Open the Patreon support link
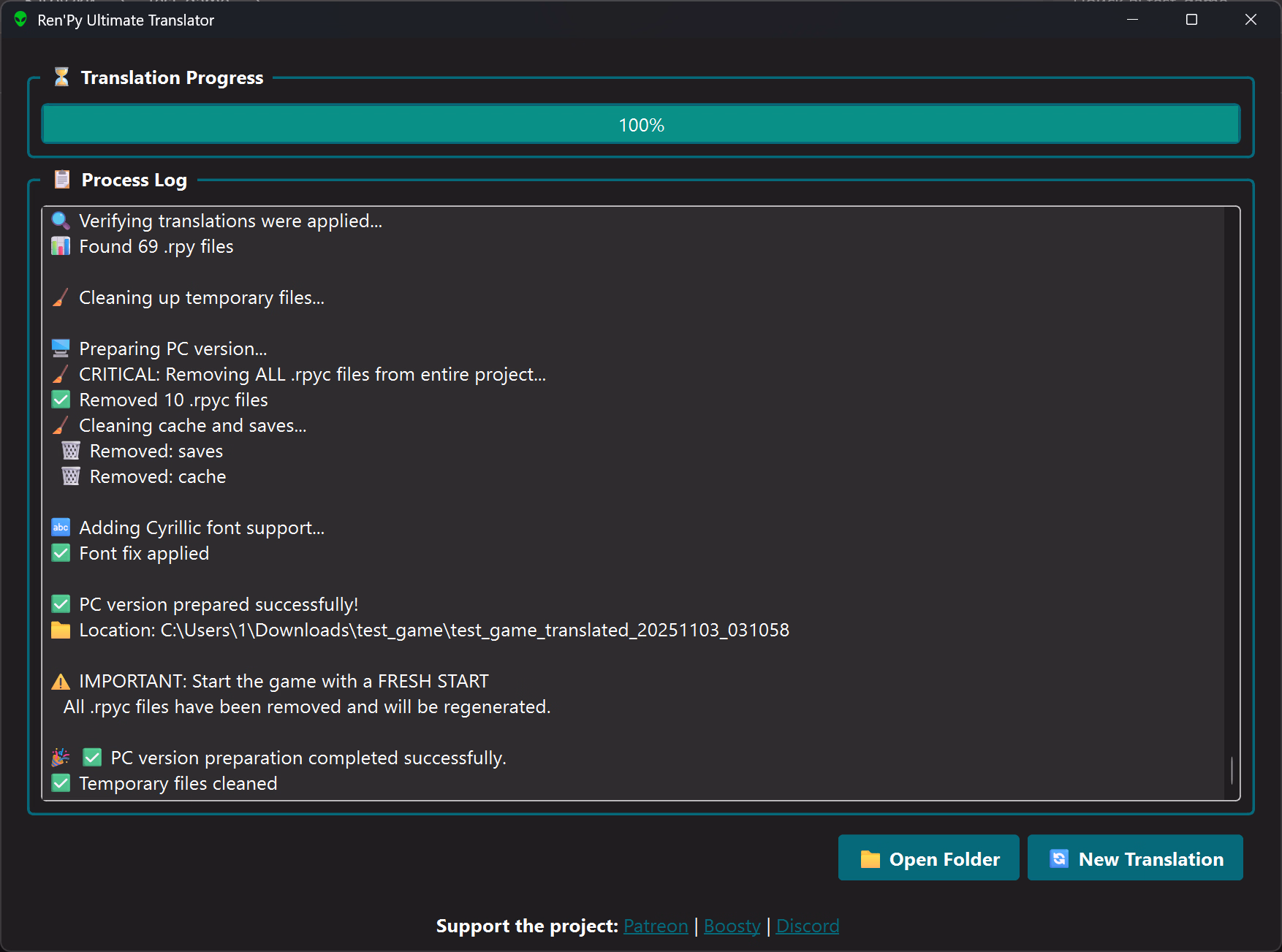The height and width of the screenshot is (952, 1282). click(x=656, y=926)
